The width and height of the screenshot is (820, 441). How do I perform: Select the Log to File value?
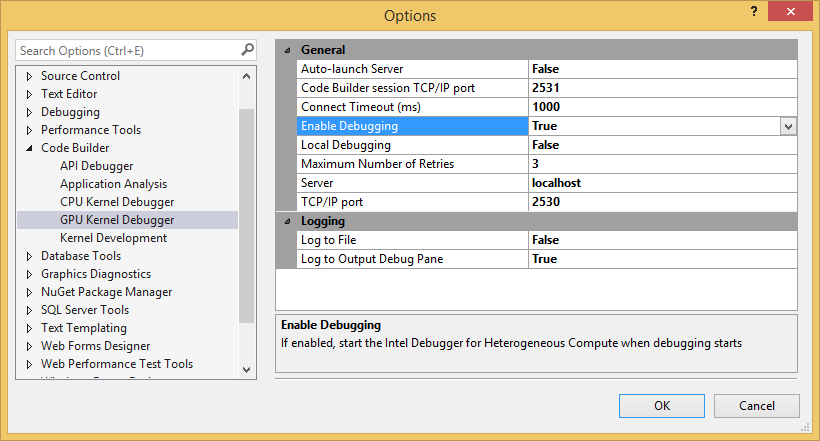[662, 240]
